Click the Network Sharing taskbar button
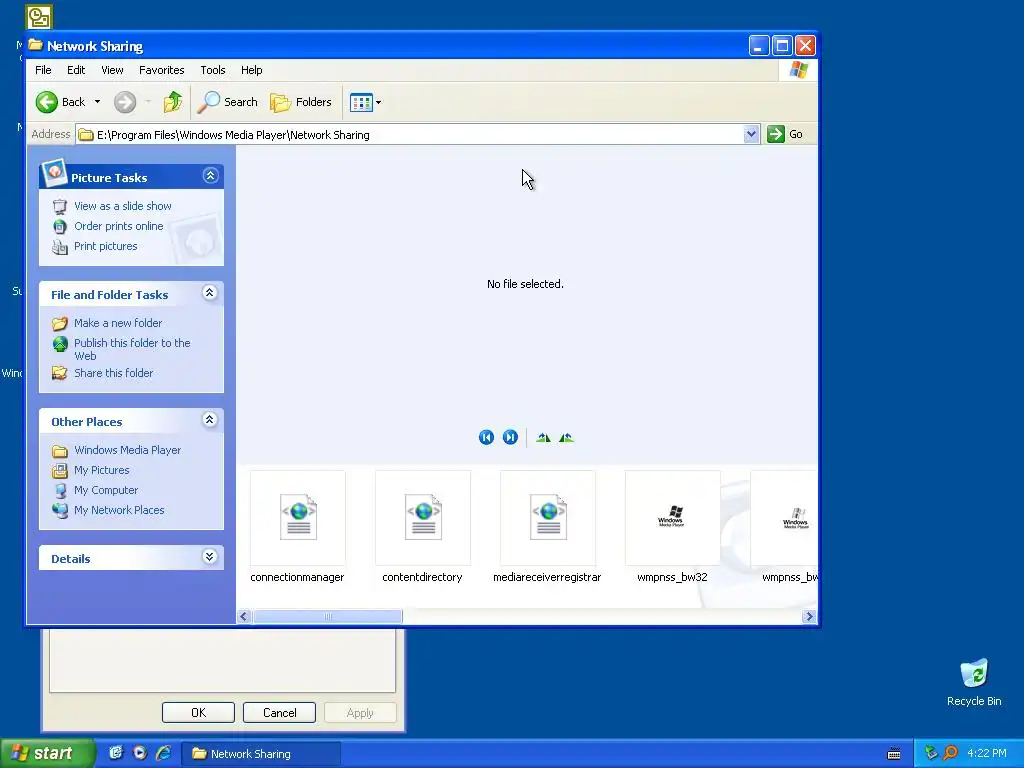This screenshot has height=768, width=1024. tap(261, 754)
